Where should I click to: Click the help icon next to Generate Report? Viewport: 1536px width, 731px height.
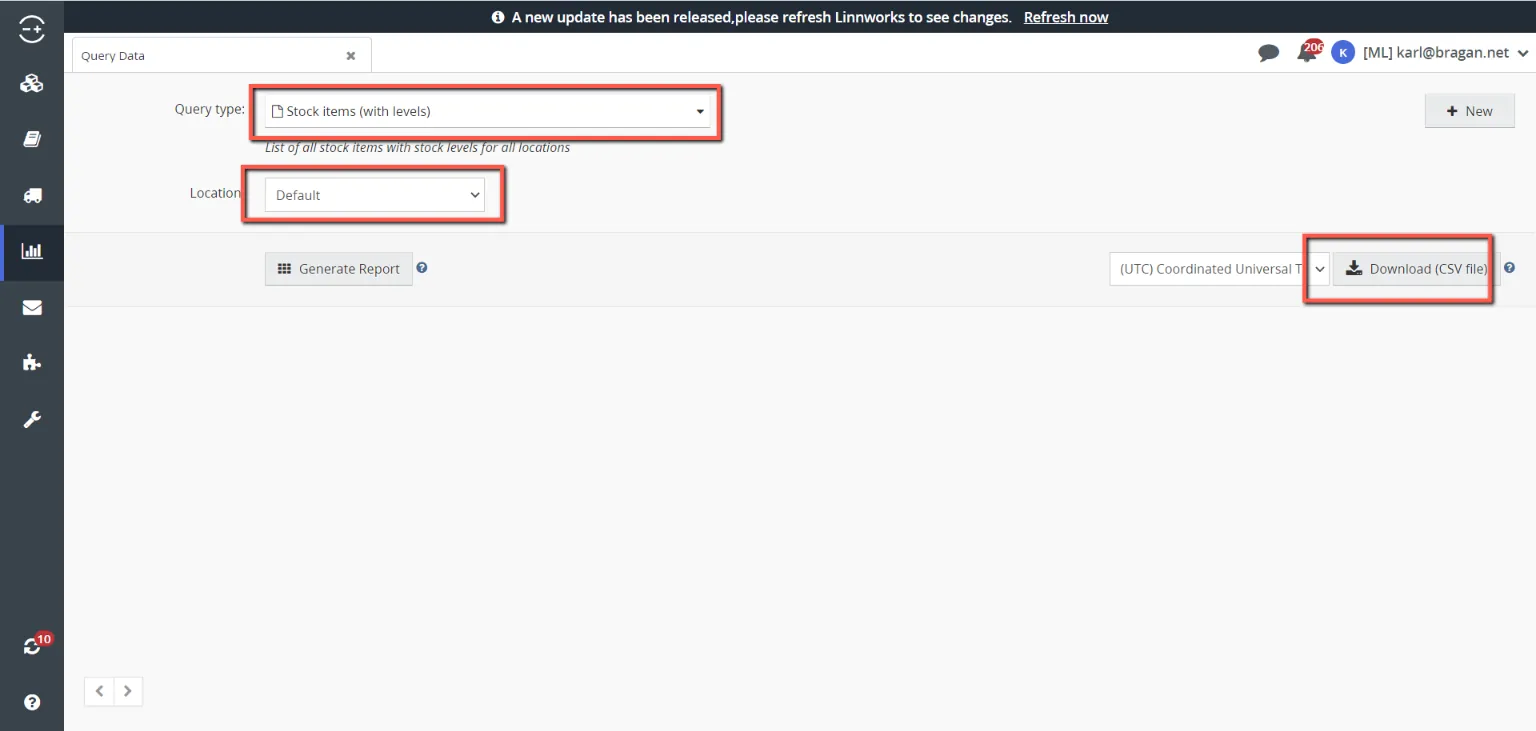(422, 268)
